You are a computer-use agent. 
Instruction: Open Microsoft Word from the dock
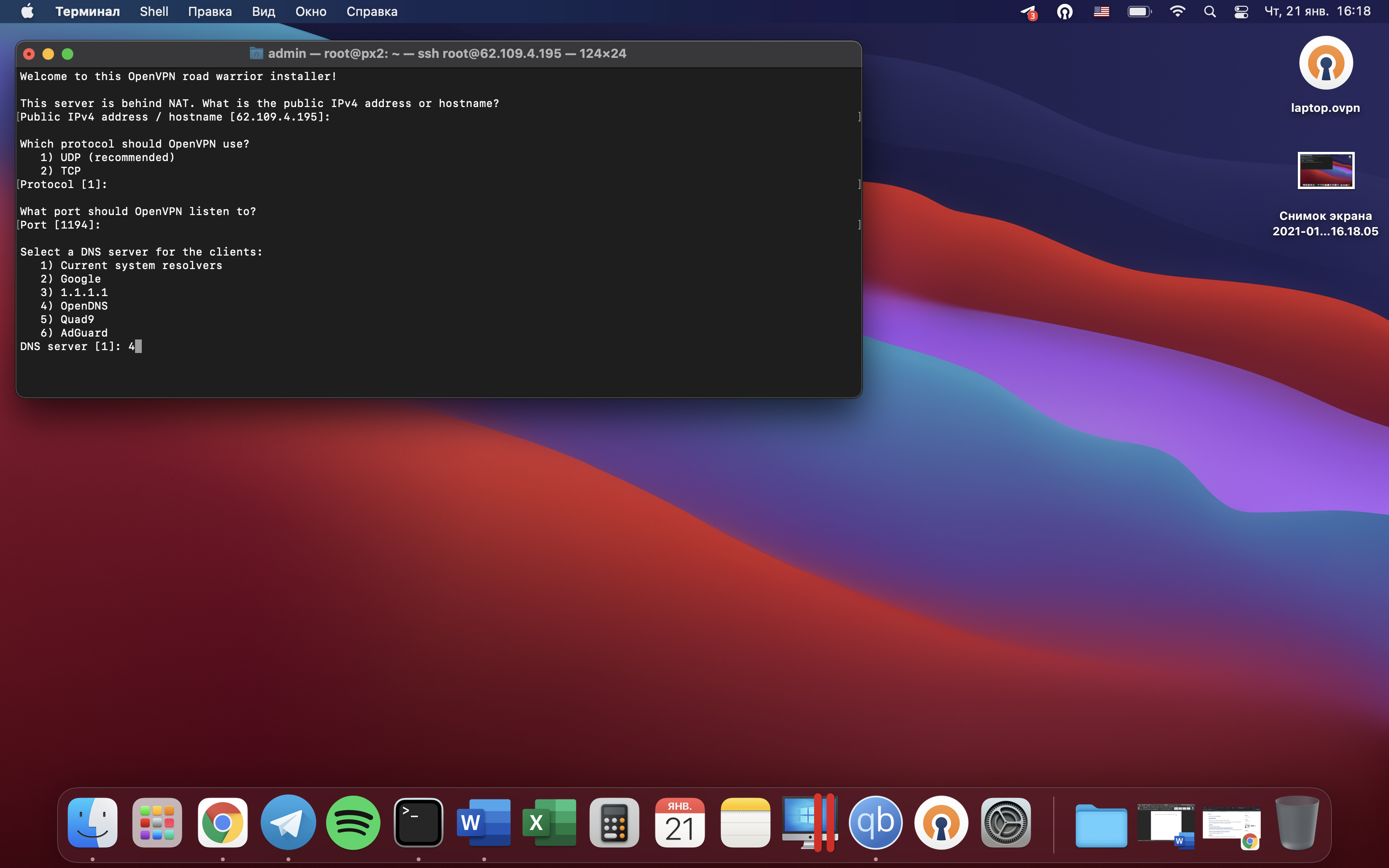pyautogui.click(x=484, y=823)
